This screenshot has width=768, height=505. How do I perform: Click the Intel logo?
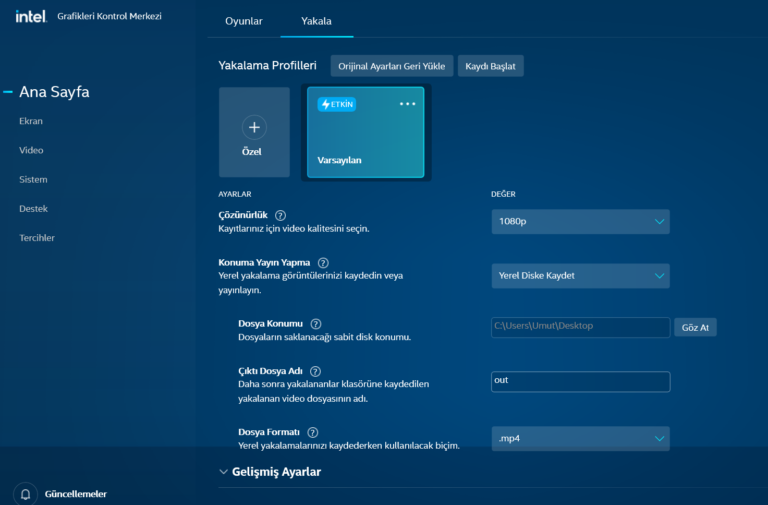click(31, 16)
